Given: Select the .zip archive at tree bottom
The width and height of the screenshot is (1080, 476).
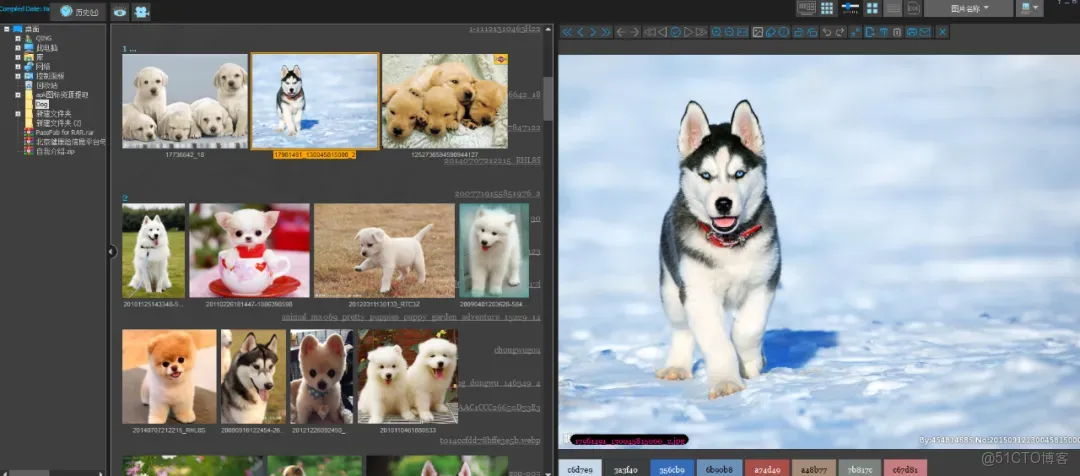Looking at the screenshot, I should 55,151.
